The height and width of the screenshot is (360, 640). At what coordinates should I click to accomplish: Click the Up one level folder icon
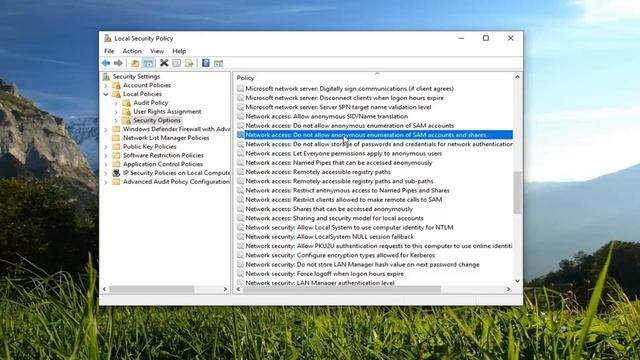tap(135, 63)
